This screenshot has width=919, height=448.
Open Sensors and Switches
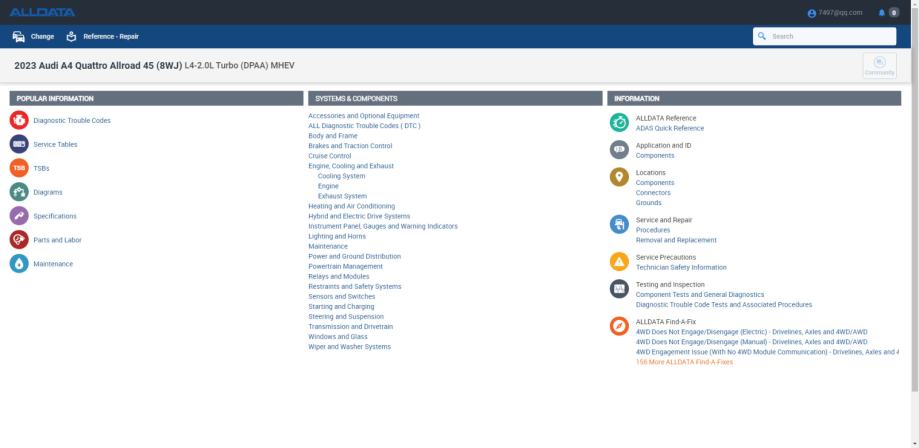click(342, 297)
